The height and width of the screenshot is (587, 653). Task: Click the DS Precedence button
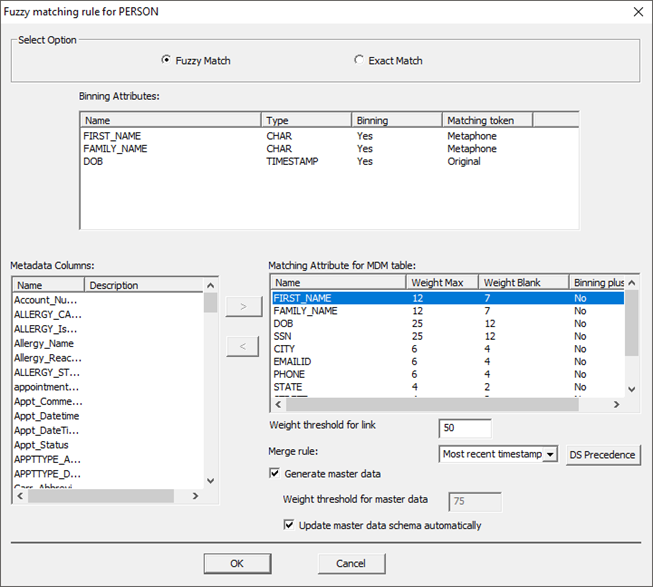602,455
